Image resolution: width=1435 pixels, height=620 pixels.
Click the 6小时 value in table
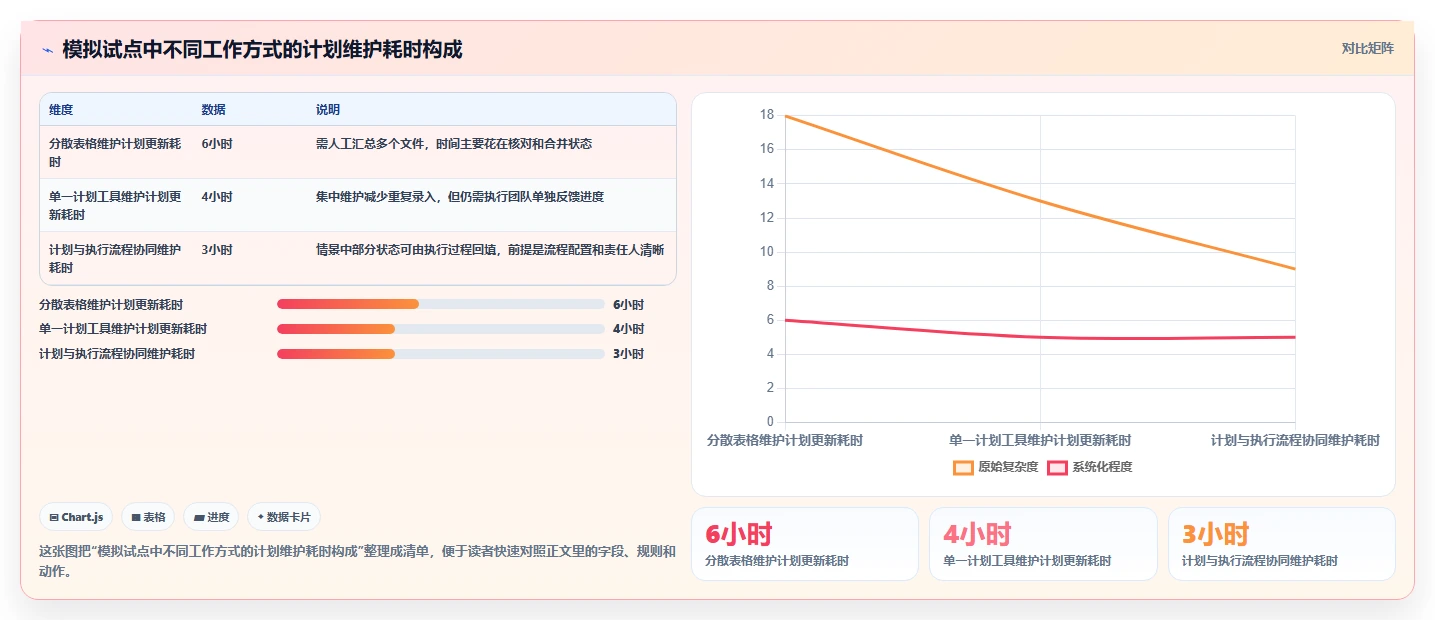pyautogui.click(x=217, y=144)
